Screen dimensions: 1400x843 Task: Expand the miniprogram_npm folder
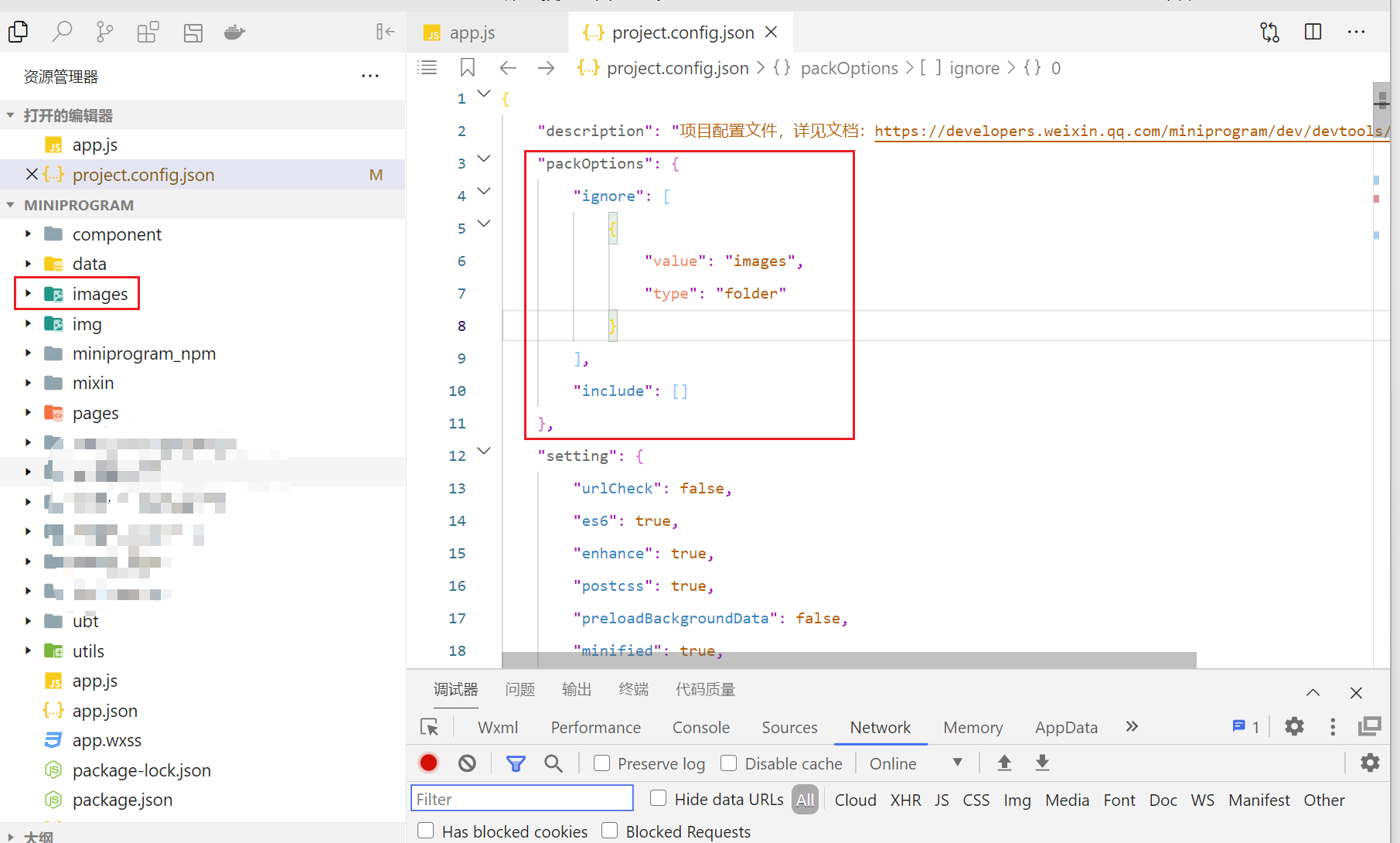(x=28, y=353)
